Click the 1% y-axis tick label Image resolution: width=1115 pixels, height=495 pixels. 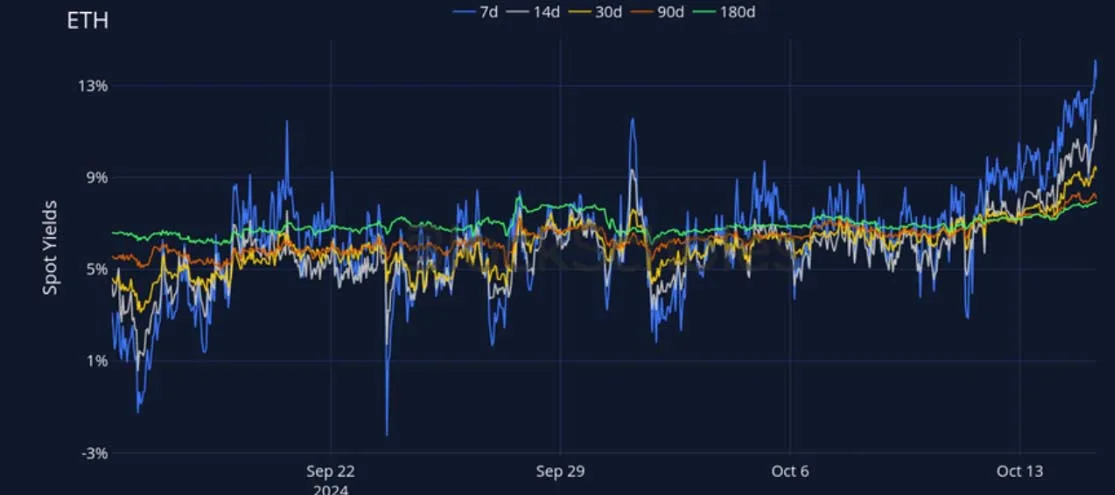click(96, 361)
